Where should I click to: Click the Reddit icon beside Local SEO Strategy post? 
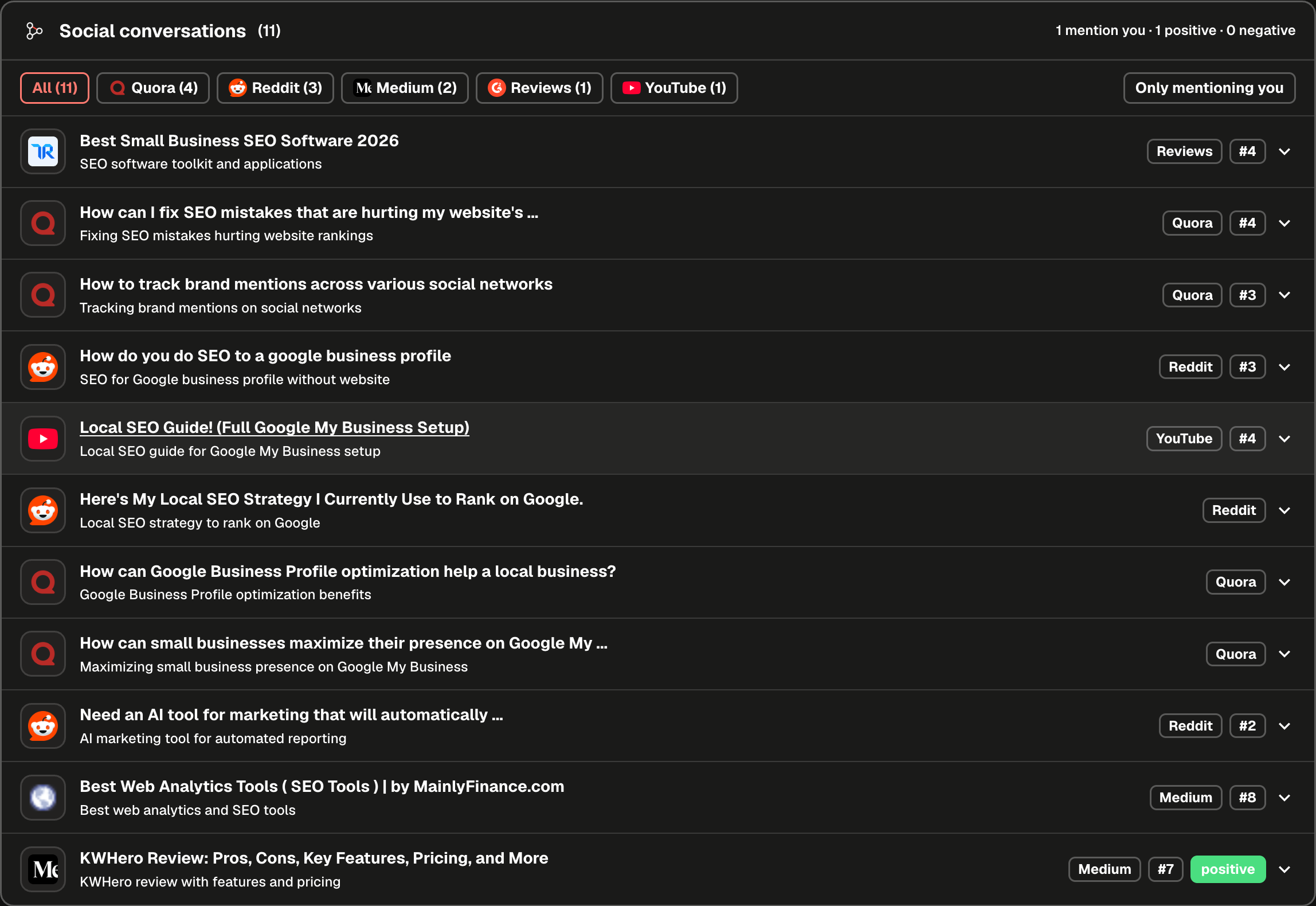tap(43, 510)
